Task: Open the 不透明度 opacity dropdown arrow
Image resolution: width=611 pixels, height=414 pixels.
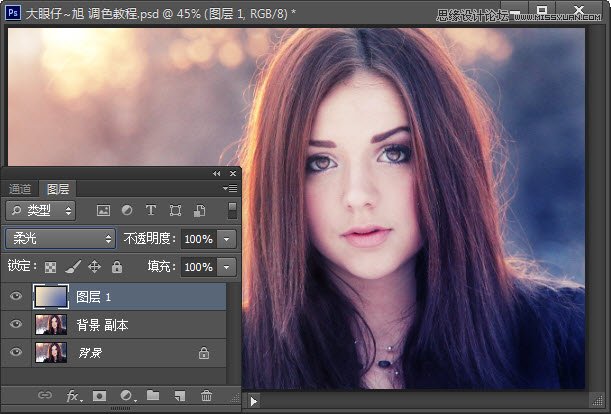Action: 227,239
